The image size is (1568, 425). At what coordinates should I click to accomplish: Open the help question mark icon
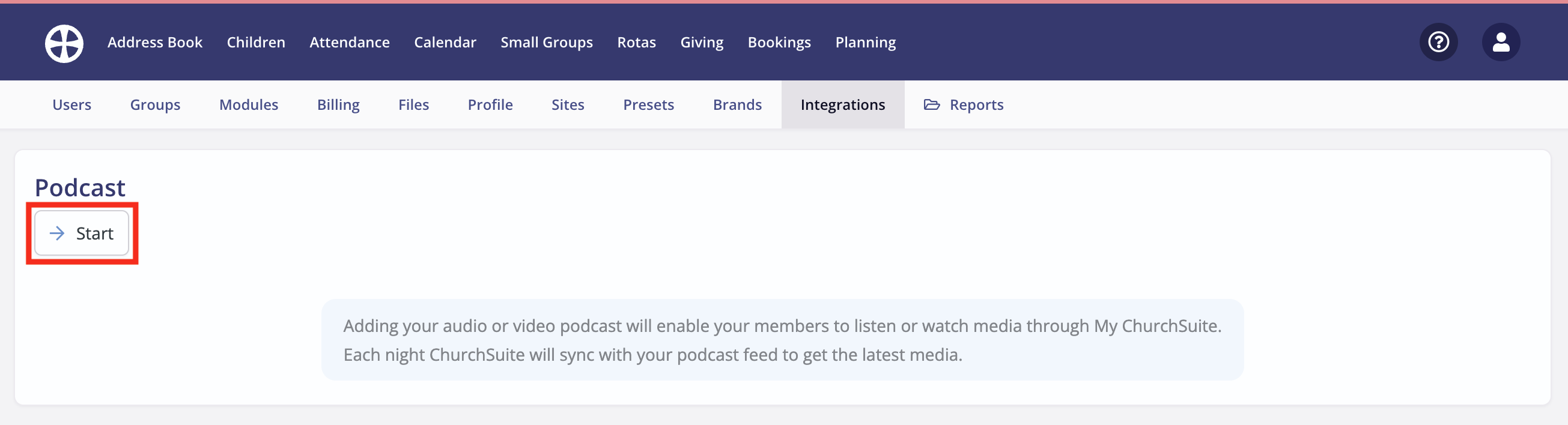pos(1438,43)
